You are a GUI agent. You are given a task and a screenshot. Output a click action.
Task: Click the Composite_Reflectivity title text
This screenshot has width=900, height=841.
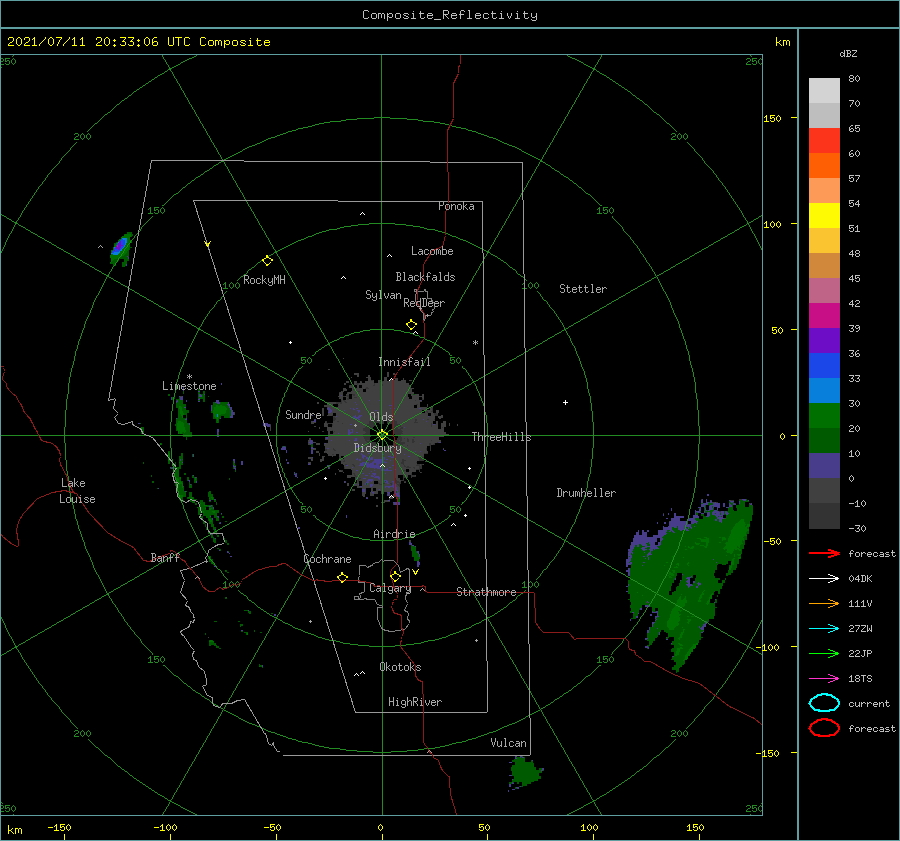[450, 15]
